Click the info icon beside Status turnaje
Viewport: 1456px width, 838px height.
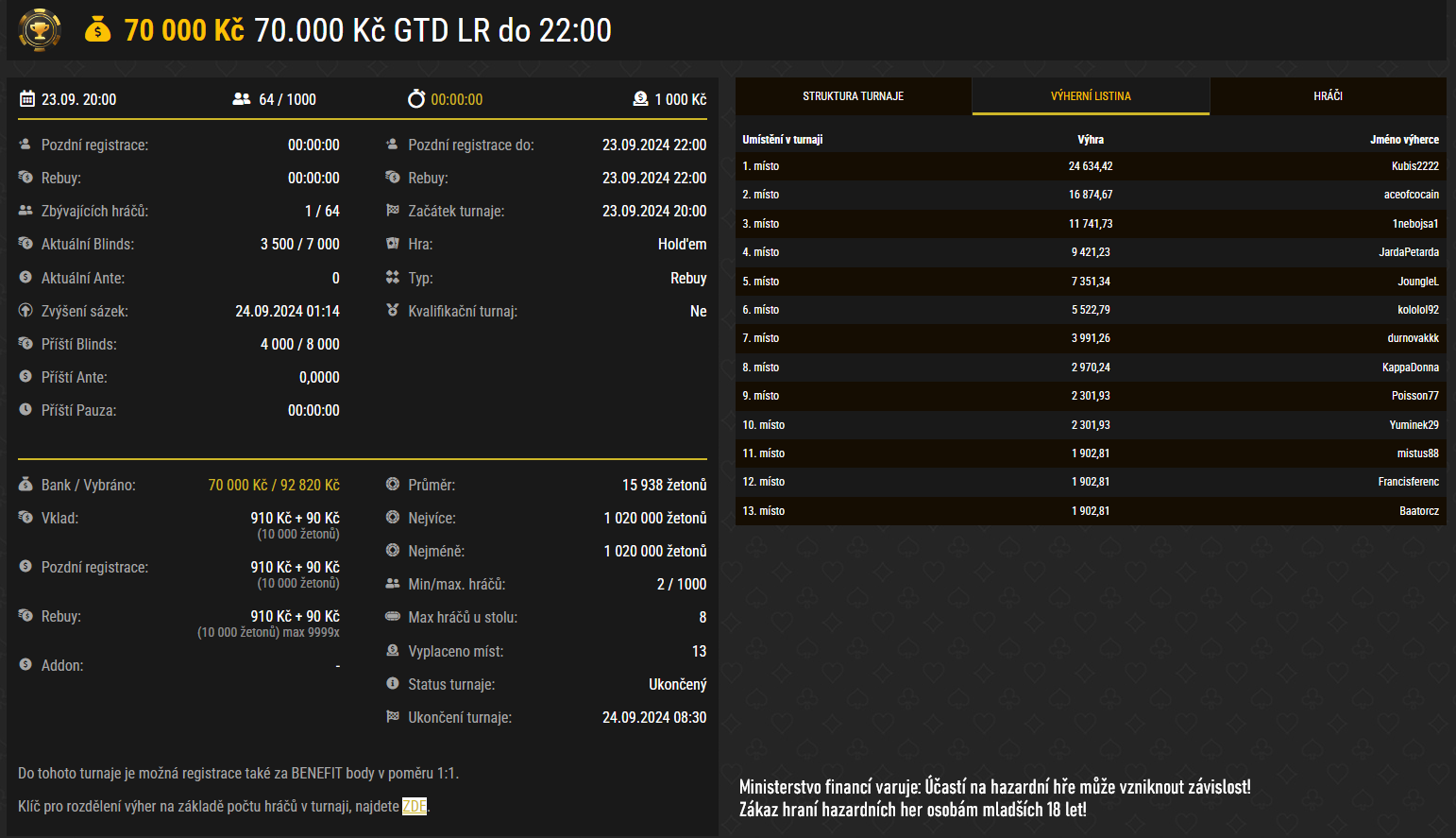tap(393, 684)
